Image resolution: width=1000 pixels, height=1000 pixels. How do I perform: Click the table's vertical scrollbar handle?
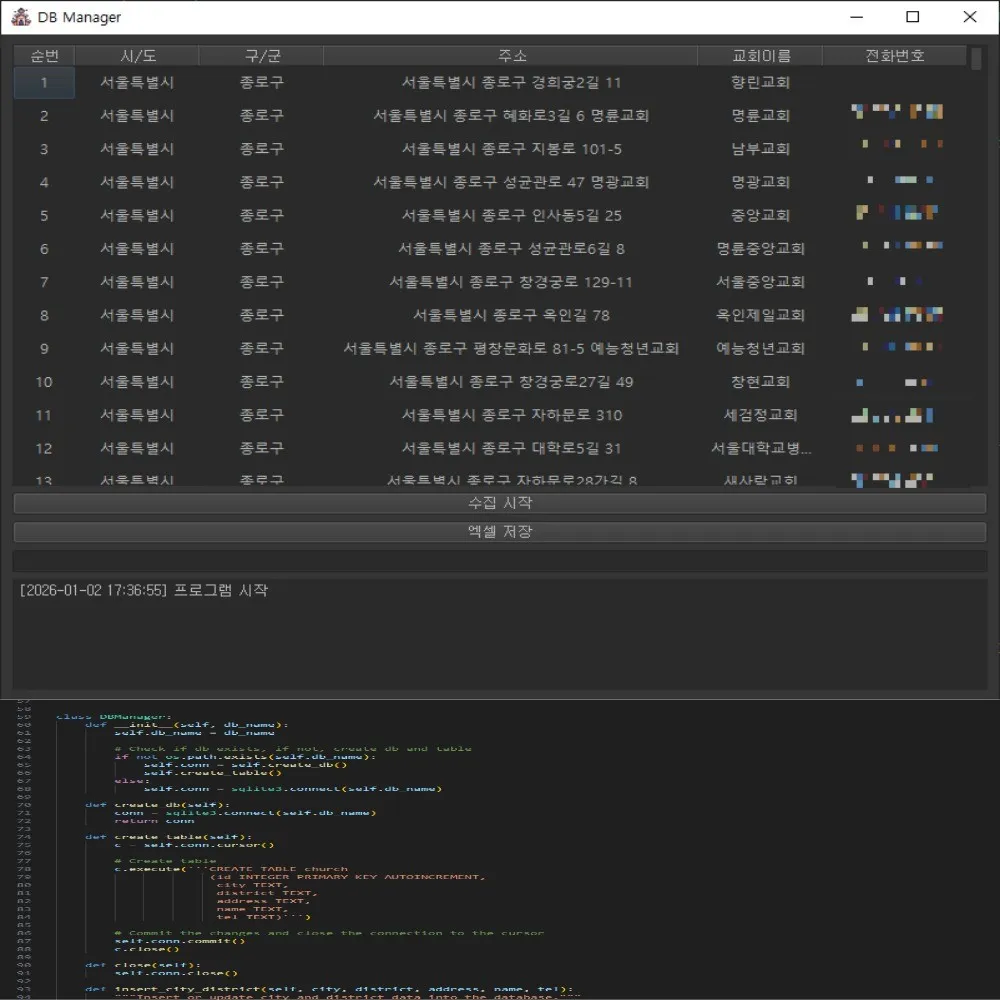[x=976, y=59]
